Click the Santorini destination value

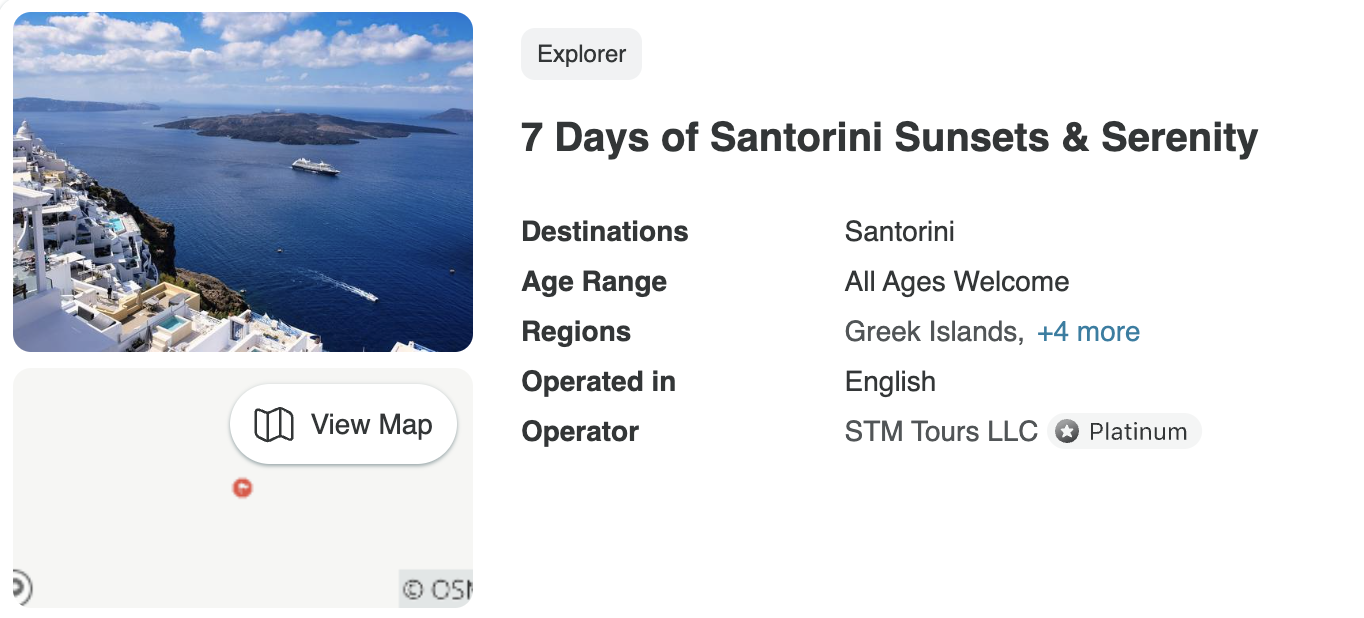(x=899, y=232)
